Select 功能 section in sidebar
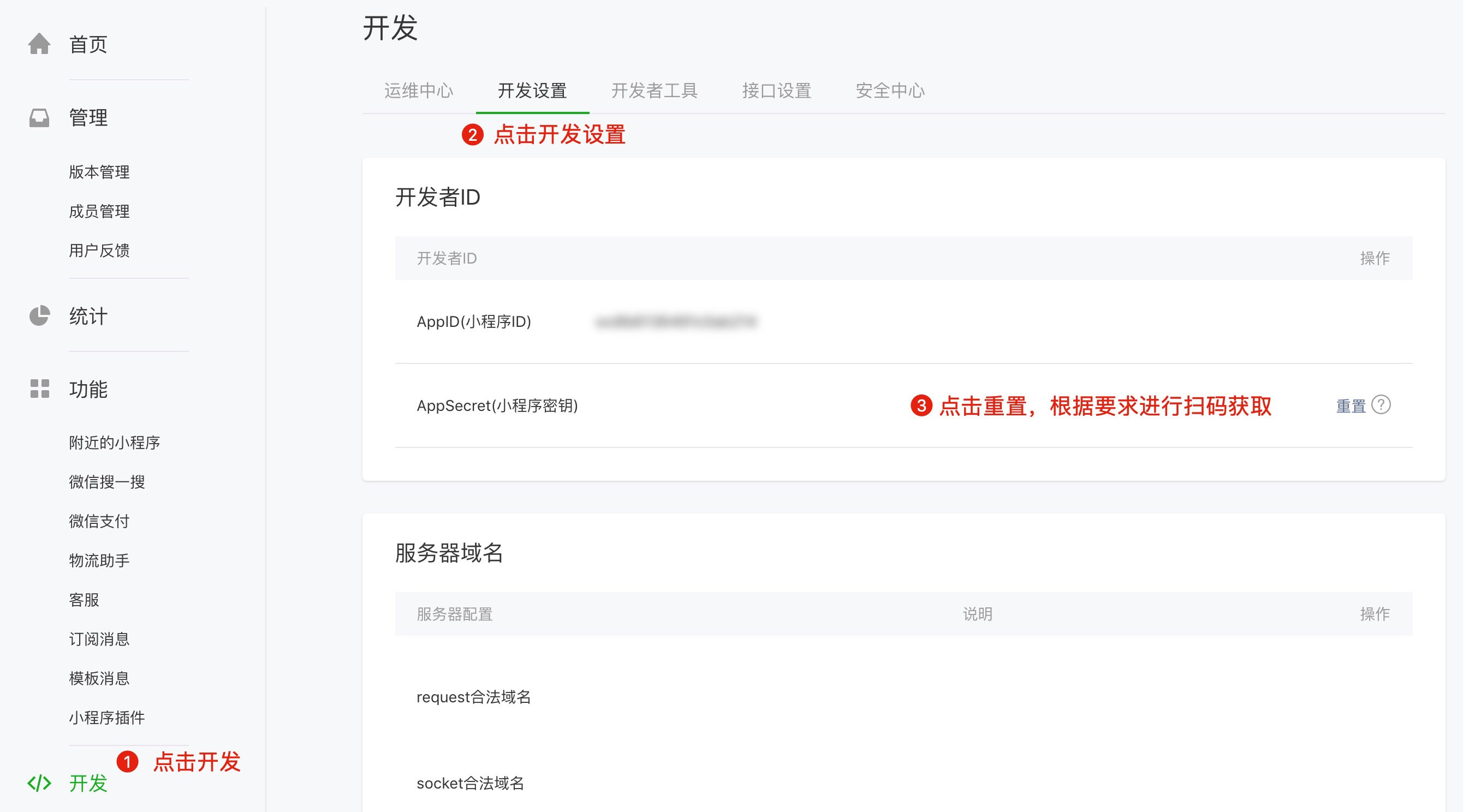The width and height of the screenshot is (1463, 812). 88,390
